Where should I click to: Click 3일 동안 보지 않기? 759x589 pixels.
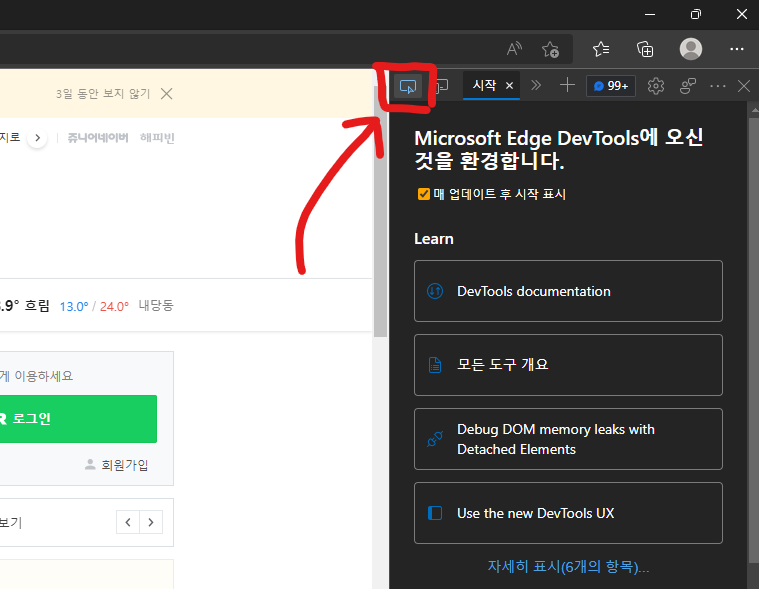coord(103,93)
